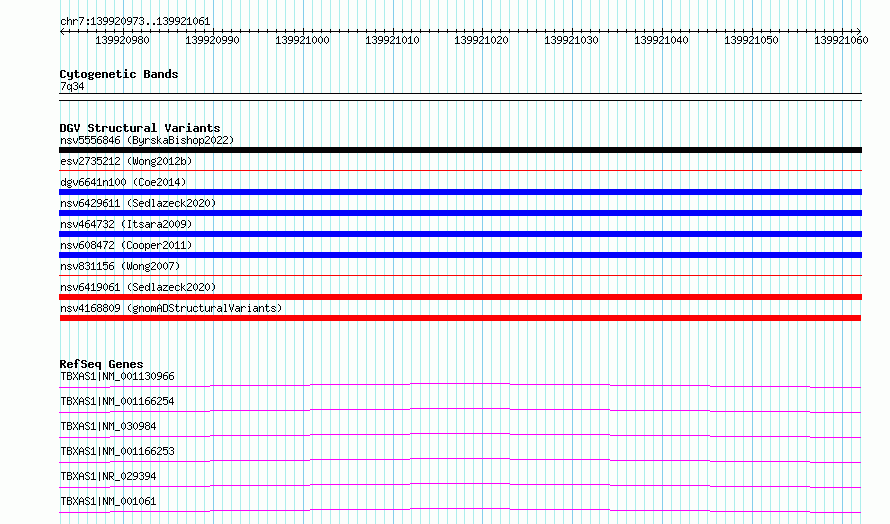Image resolution: width=890 pixels, height=524 pixels.
Task: Click the black nsv5556846 variant bar
Action: point(460,150)
